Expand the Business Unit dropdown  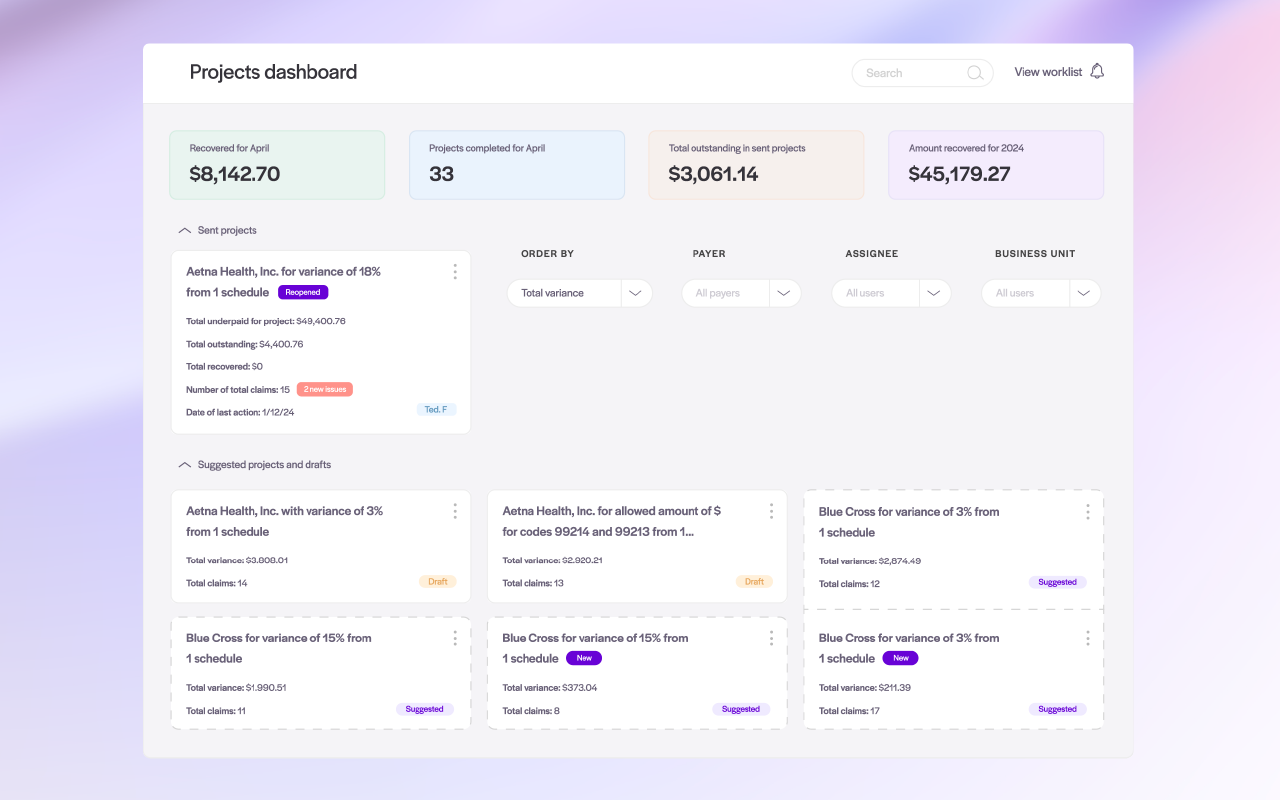click(1084, 293)
